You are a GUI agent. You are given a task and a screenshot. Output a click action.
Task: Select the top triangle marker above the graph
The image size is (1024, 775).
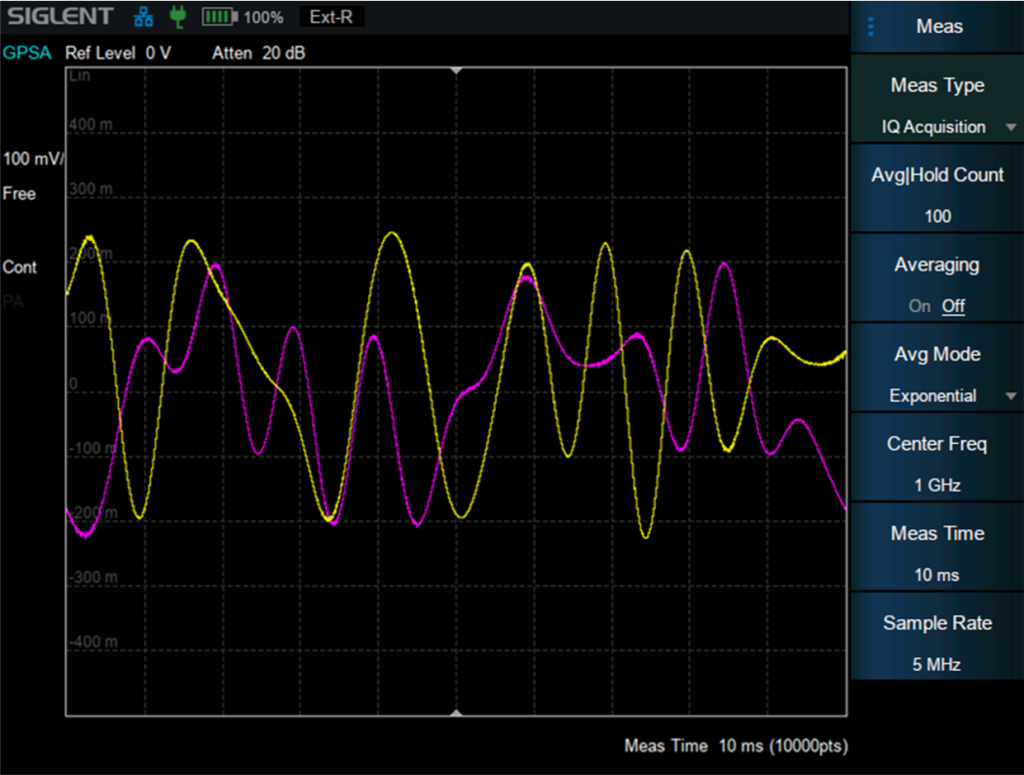(457, 71)
